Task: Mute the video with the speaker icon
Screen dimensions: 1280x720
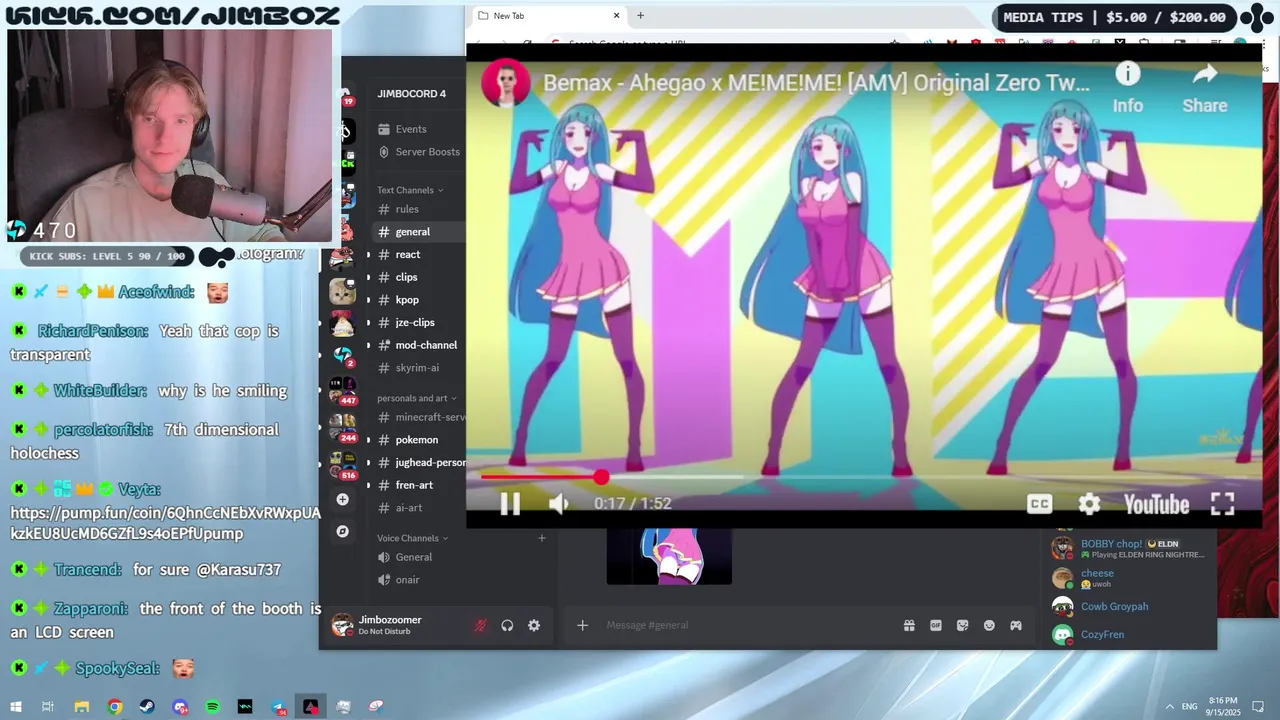Action: click(x=558, y=504)
